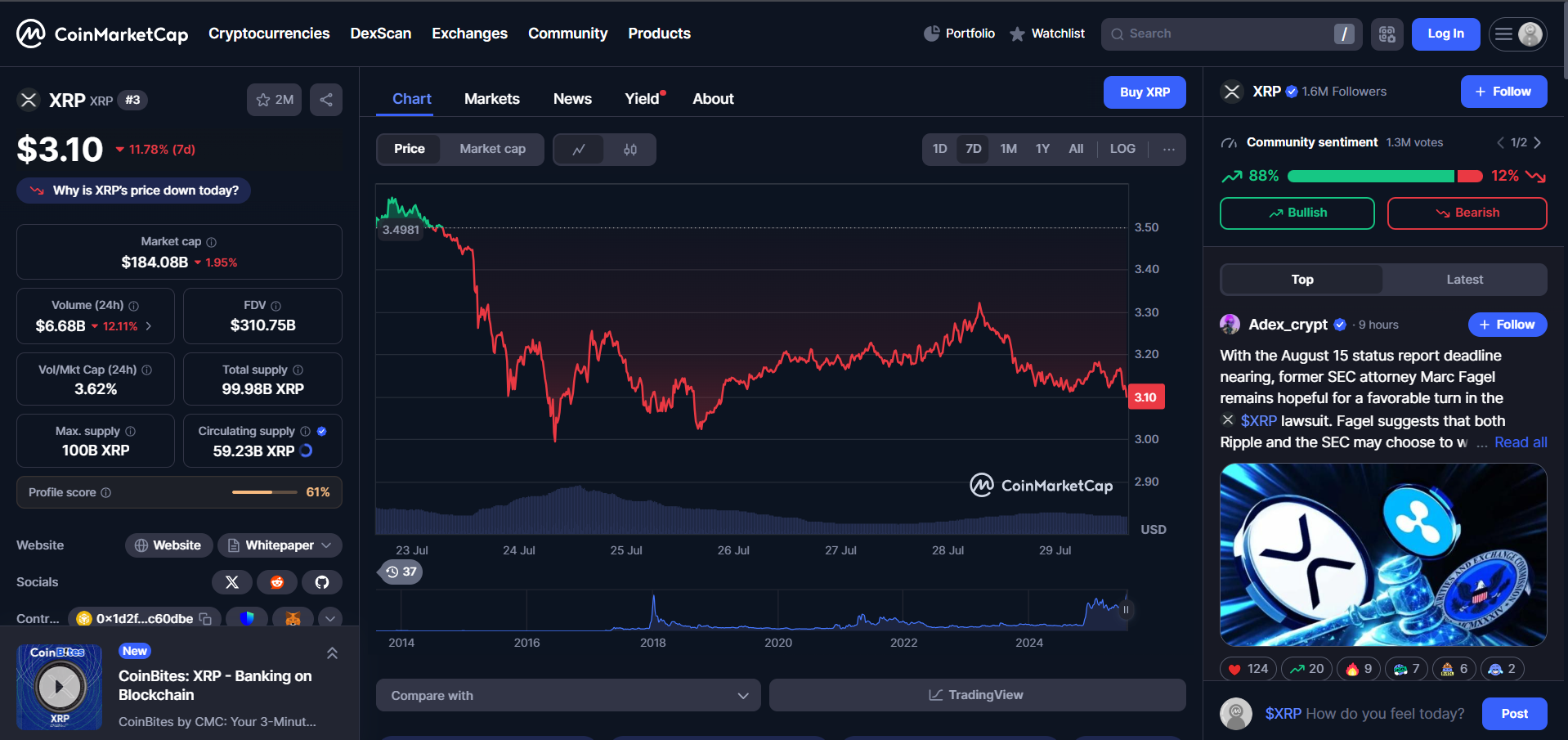Toggle LOG scale on chart
This screenshot has width=1568, height=740.
coord(1122,149)
